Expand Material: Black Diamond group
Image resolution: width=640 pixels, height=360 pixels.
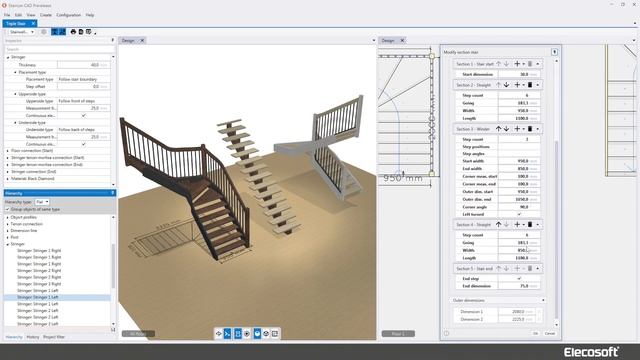point(7,179)
